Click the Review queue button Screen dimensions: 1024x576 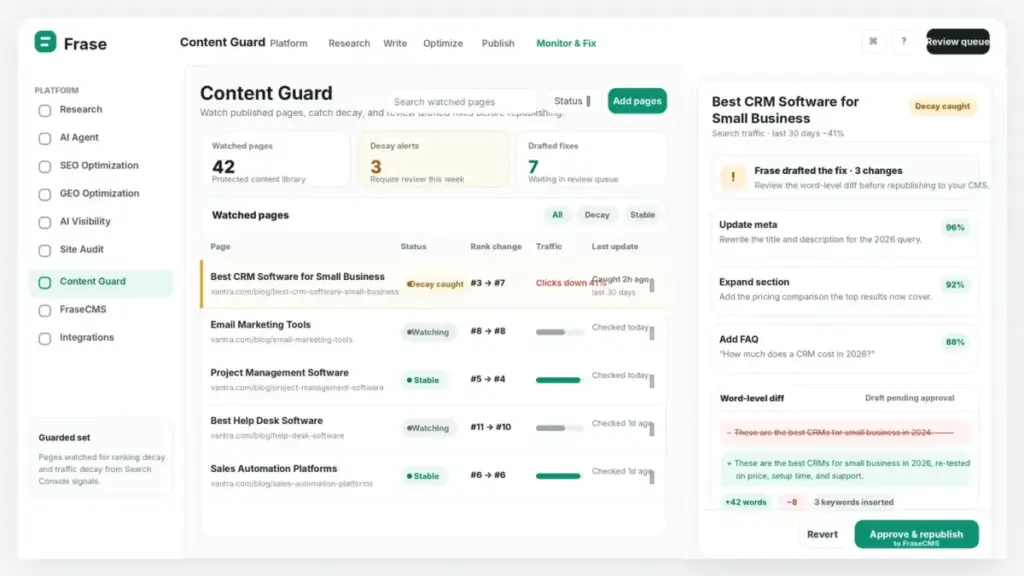point(958,42)
